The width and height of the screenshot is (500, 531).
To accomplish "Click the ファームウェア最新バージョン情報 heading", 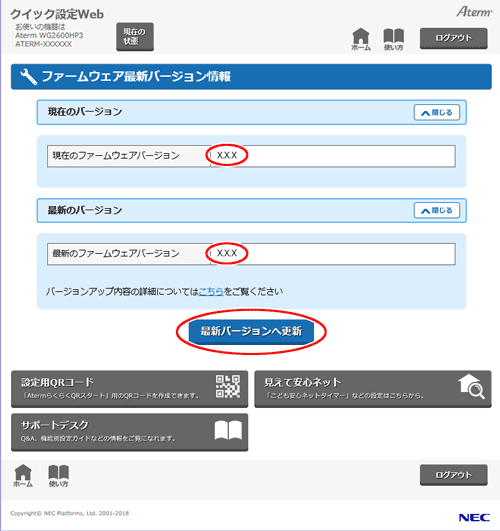I will [x=136, y=77].
